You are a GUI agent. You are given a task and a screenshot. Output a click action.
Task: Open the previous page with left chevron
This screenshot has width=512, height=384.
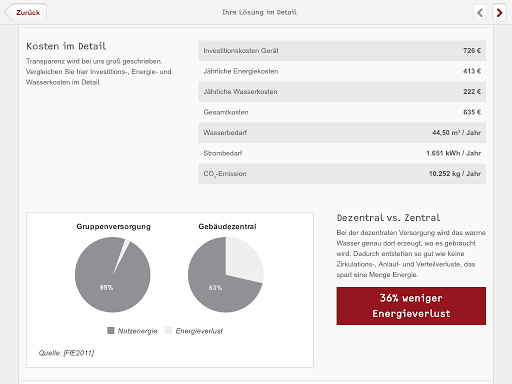coord(480,13)
